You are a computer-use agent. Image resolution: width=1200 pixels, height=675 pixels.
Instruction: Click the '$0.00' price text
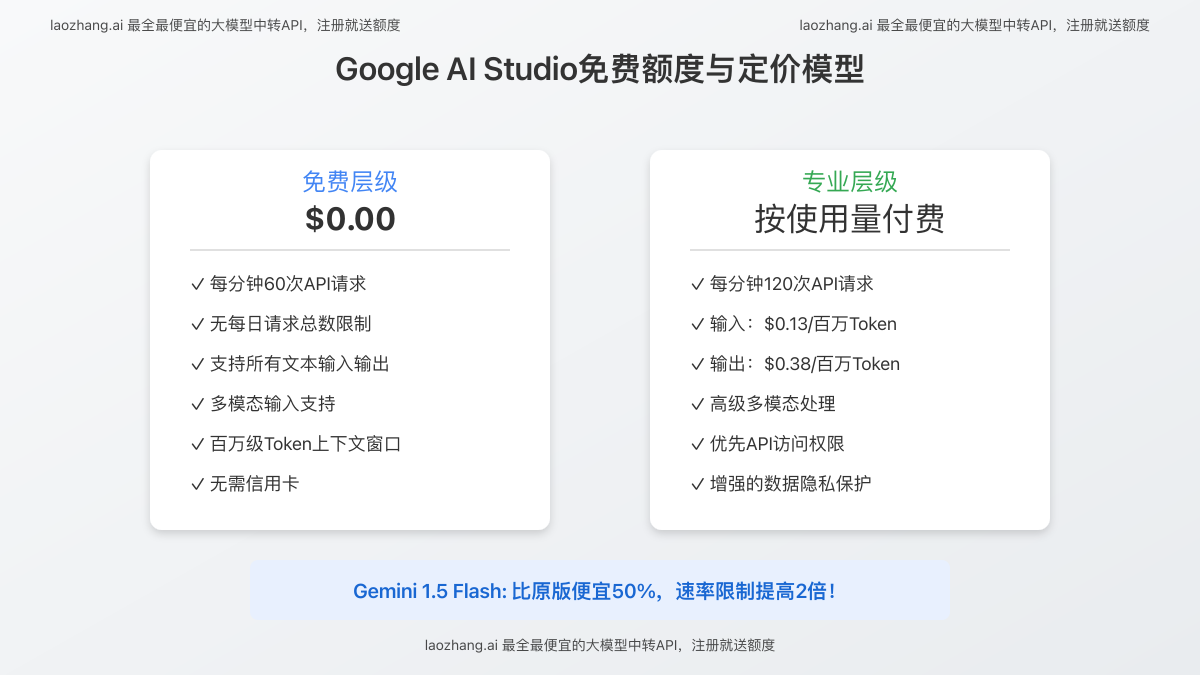[350, 219]
